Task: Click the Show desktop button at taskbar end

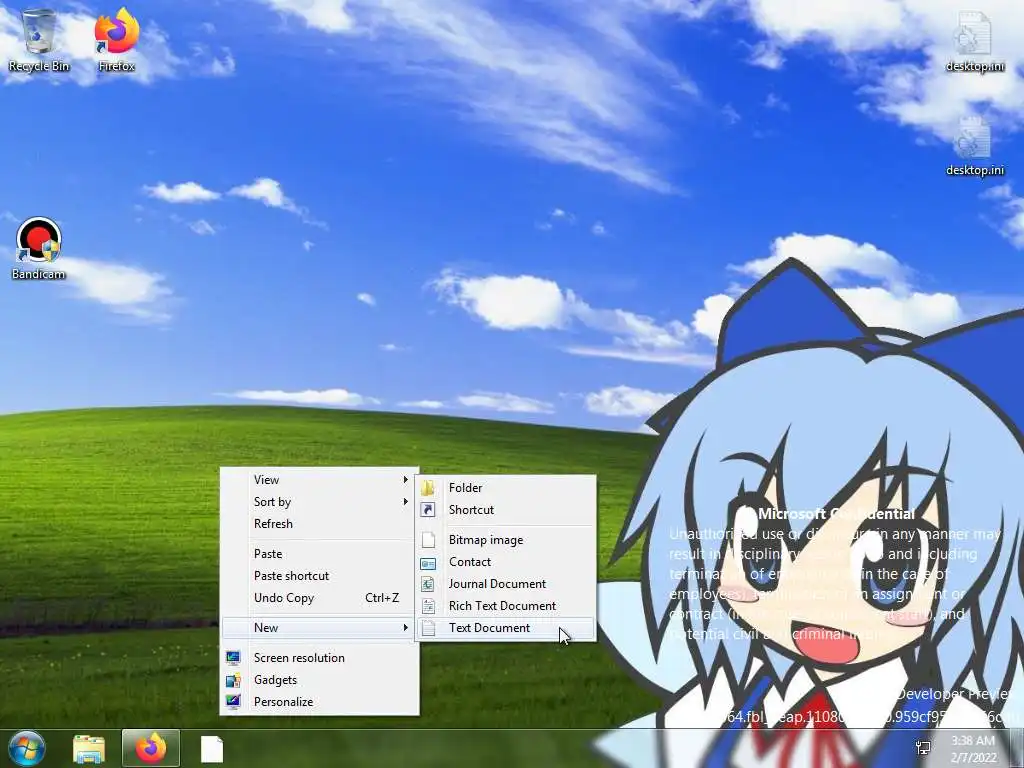Action: click(1018, 749)
